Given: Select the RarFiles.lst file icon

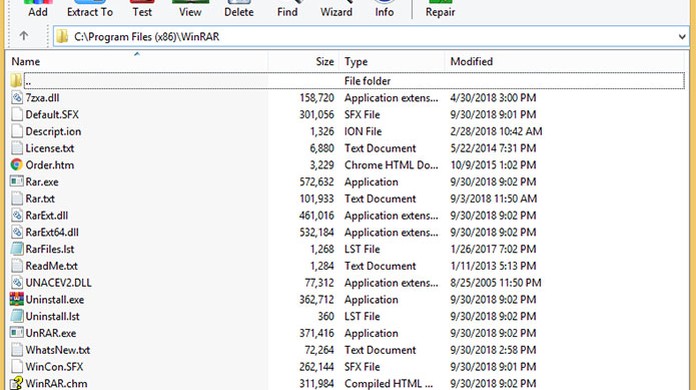Looking at the screenshot, I should (17, 249).
